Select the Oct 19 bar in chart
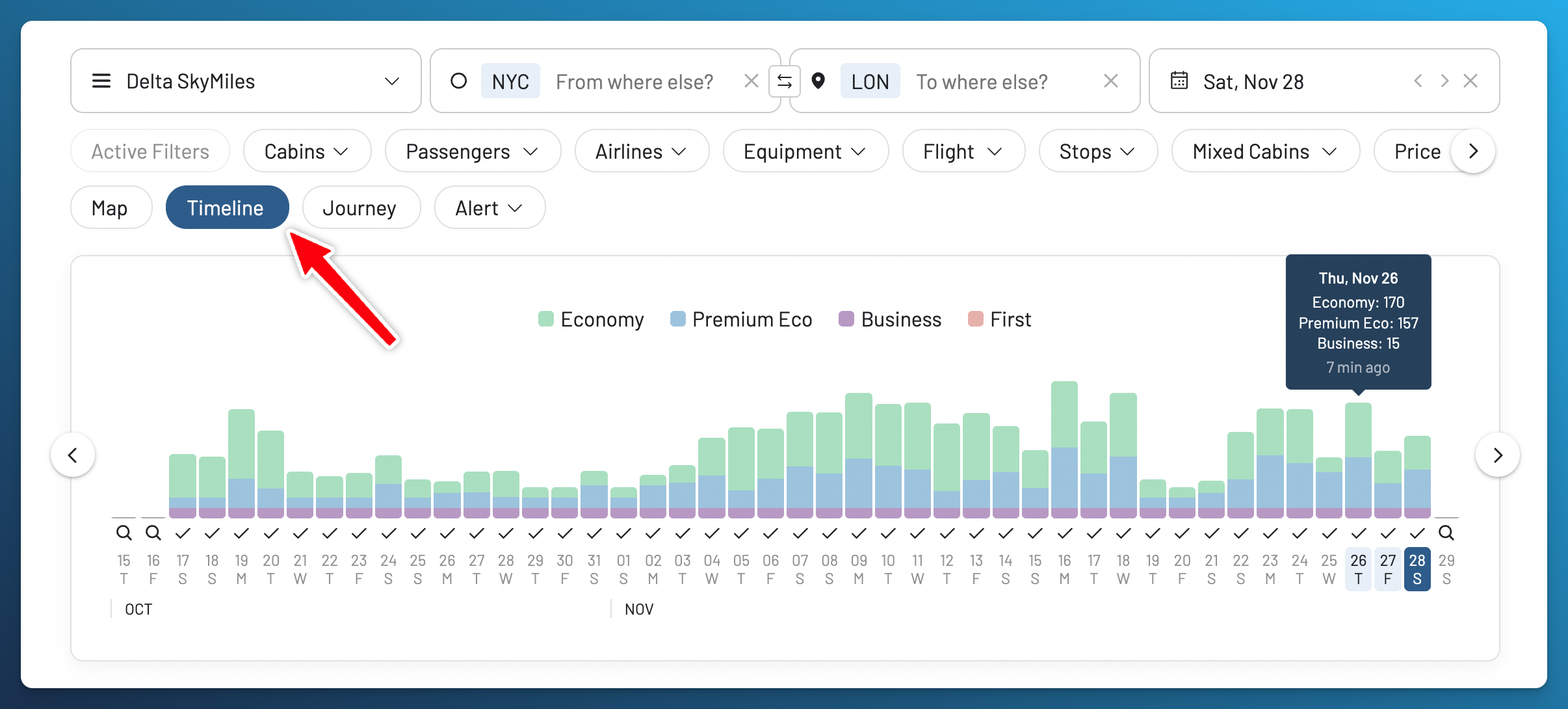The width and height of the screenshot is (1568, 709). click(x=241, y=464)
